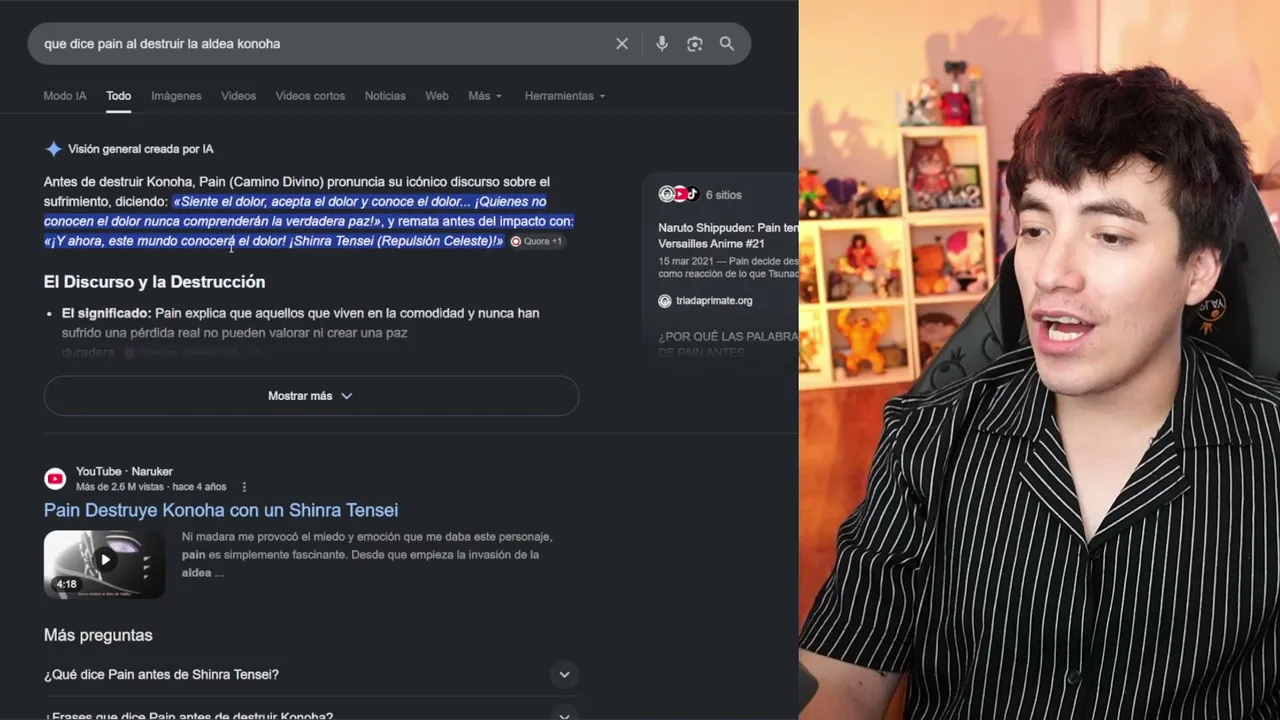
Task: Visit the triadaprimate.org link text
Action: 713,301
